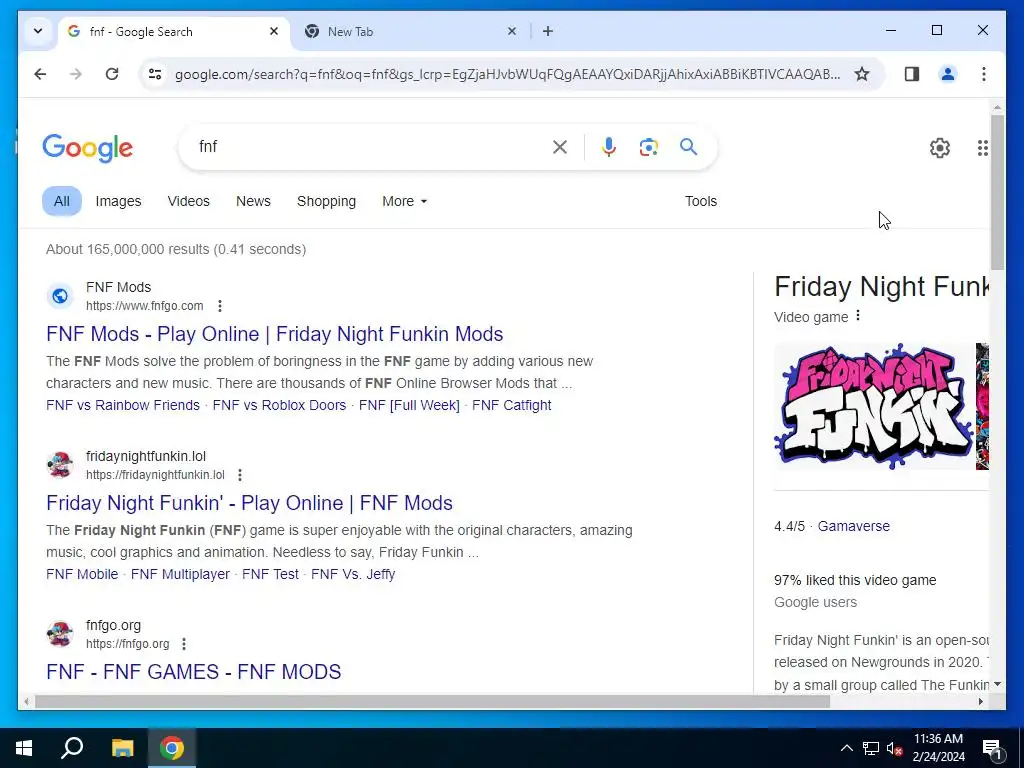
Task: Close the New Tab tab
Action: click(512, 31)
